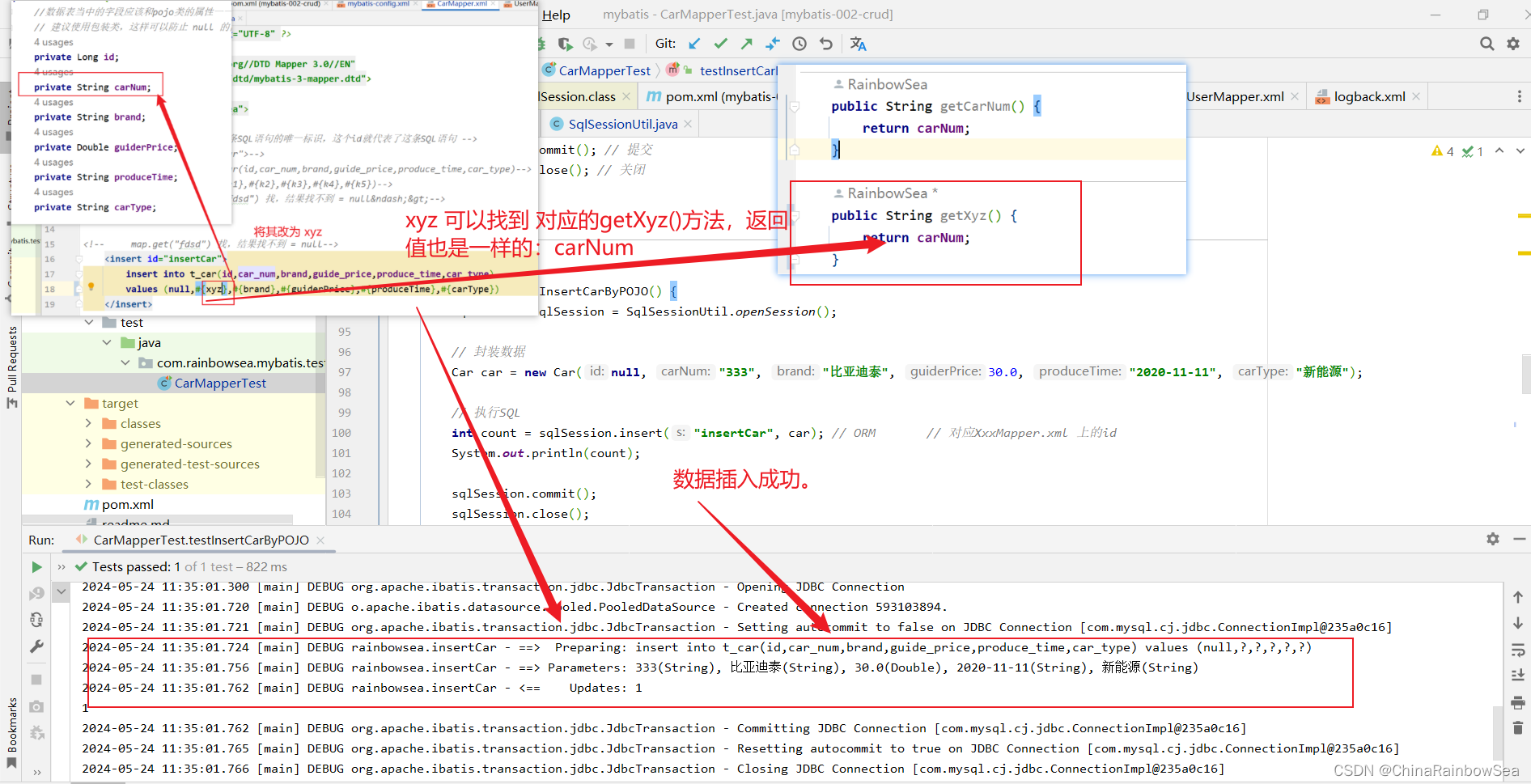
Task: Open Run panel settings gear
Action: 1493,539
